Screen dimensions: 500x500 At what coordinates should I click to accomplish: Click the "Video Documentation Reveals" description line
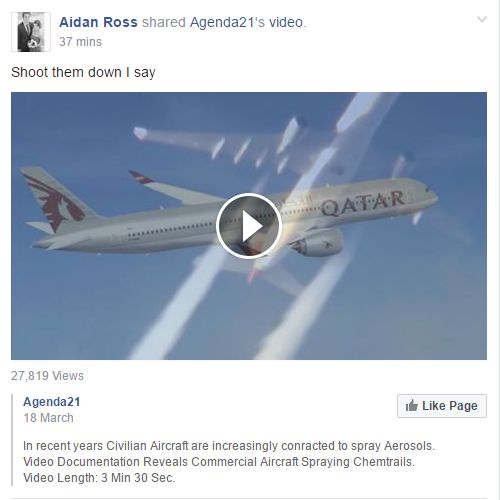point(219,462)
